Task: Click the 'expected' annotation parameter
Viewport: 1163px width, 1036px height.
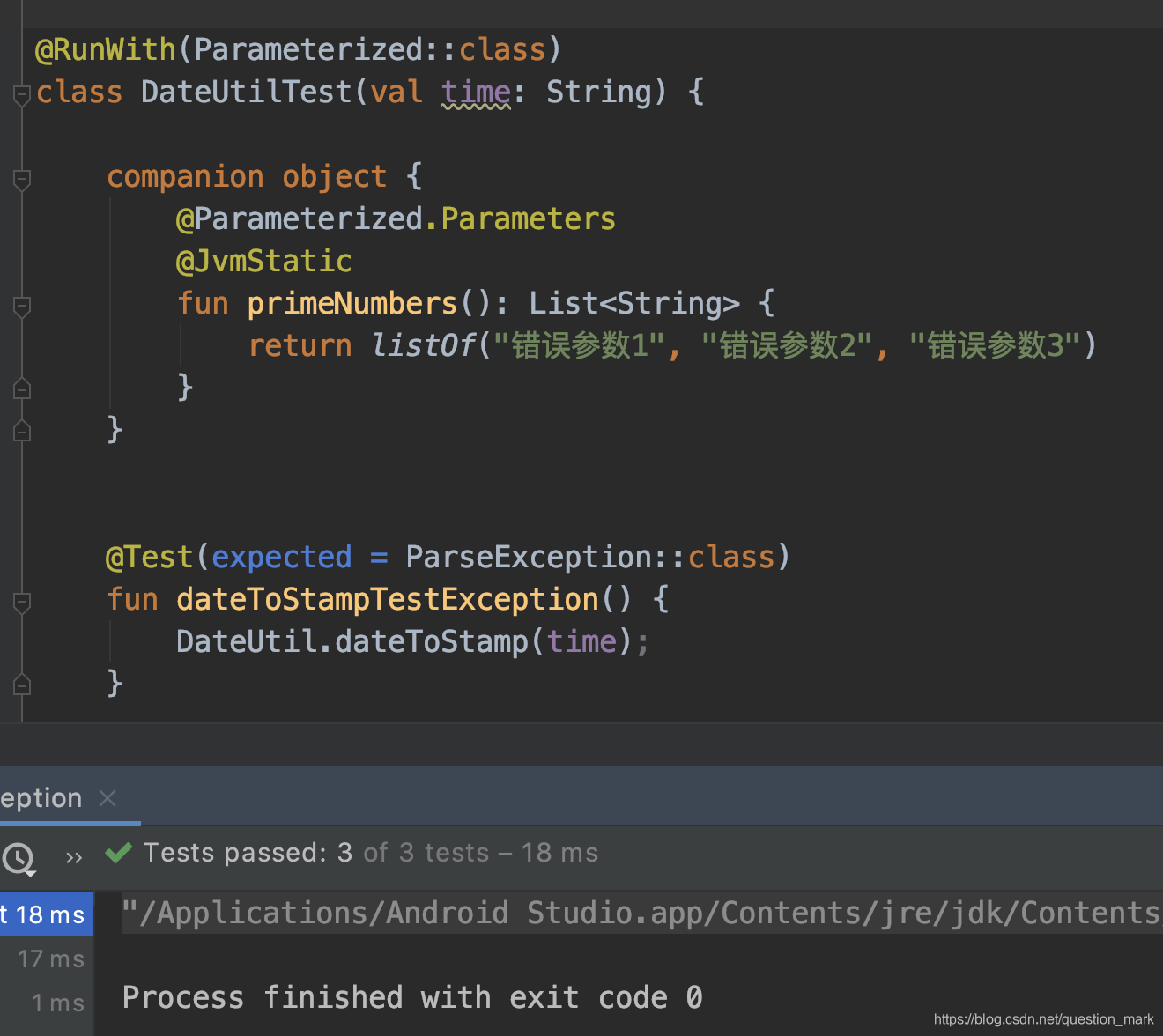Action: [282, 557]
